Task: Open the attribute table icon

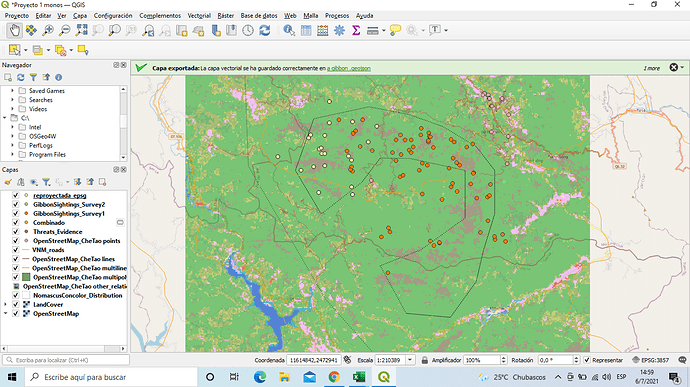Action: click(x=306, y=30)
